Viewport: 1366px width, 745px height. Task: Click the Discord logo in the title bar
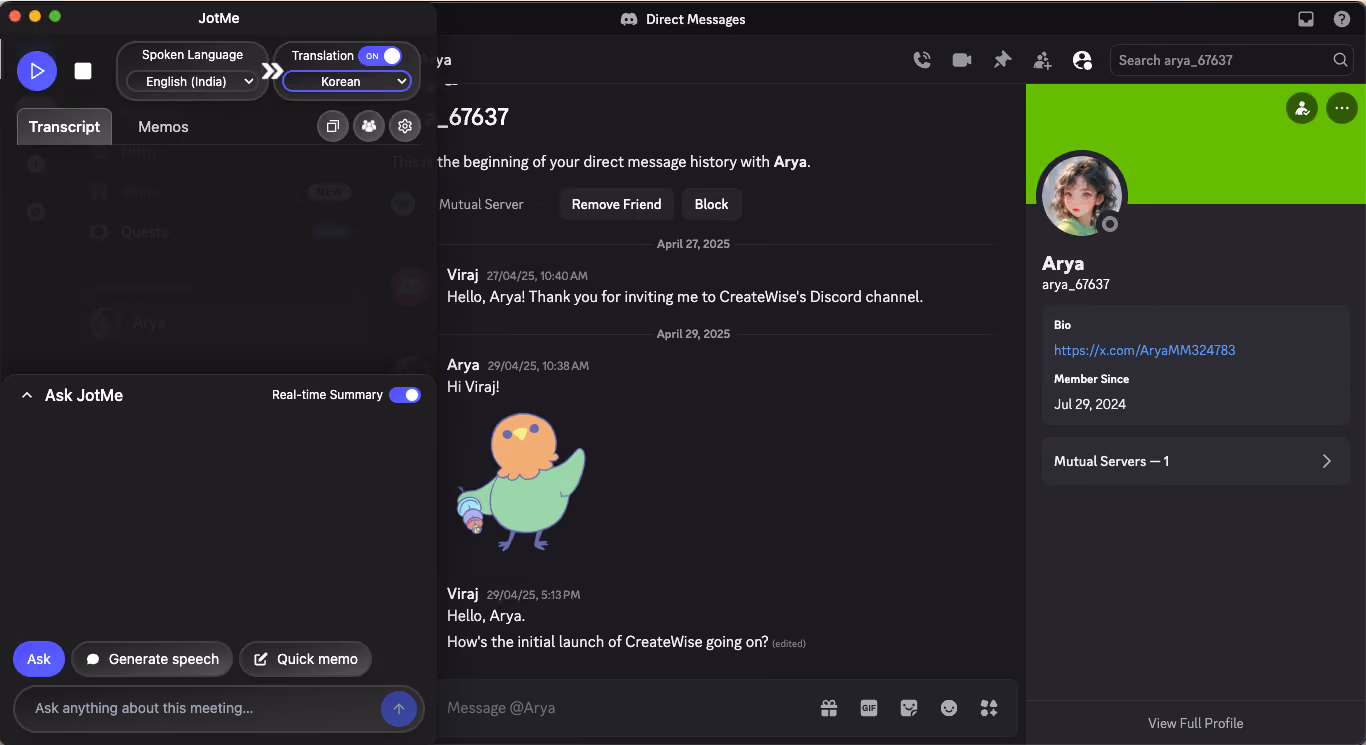pyautogui.click(x=630, y=19)
